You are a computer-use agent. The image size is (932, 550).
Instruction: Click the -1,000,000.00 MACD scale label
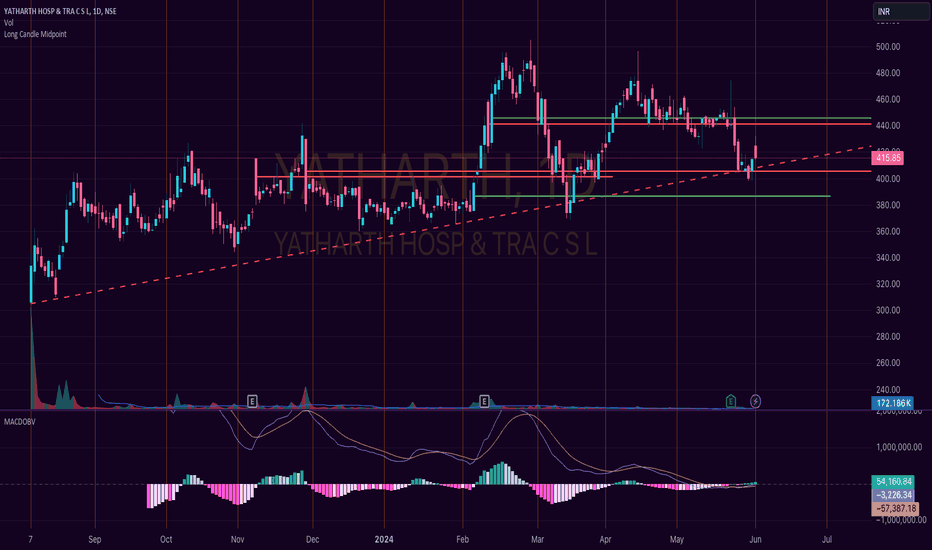point(899,520)
